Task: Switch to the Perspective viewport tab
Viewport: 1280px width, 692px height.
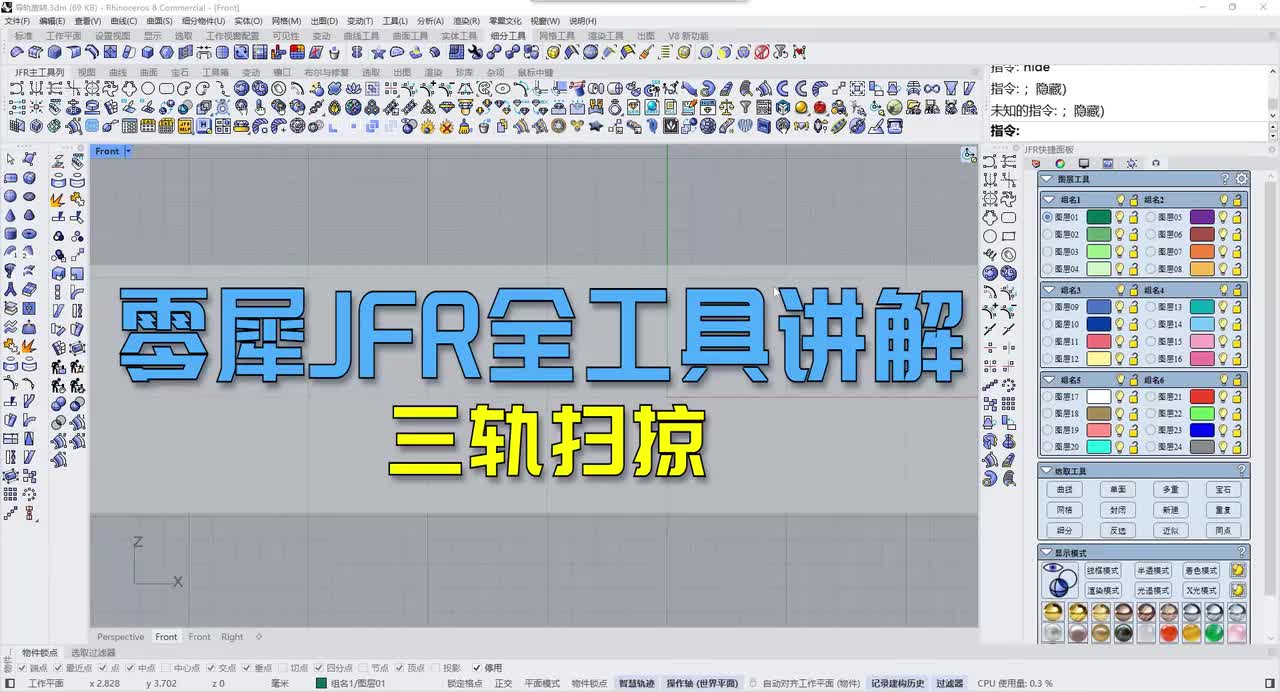Action: (x=120, y=637)
